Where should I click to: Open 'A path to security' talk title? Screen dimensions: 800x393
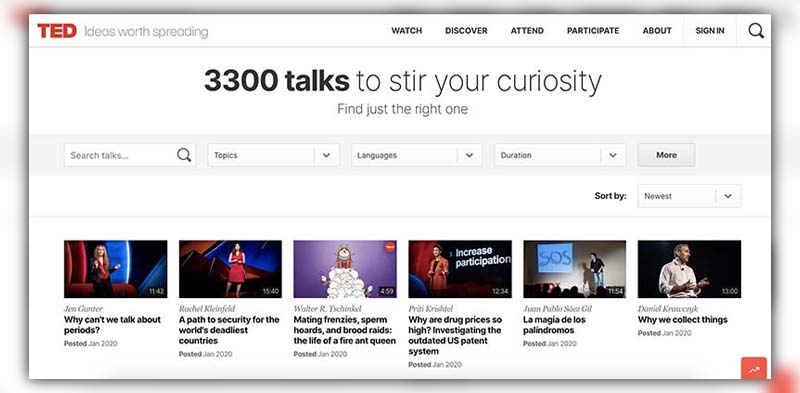(x=229, y=330)
